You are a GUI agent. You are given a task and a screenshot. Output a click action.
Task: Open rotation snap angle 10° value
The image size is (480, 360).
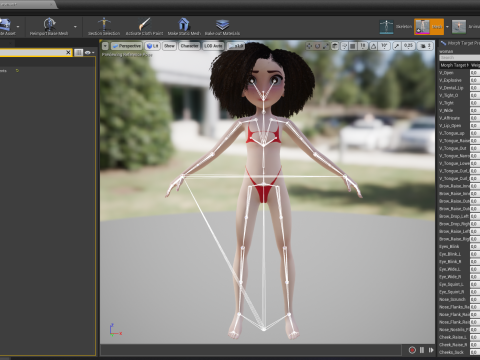pos(384,46)
